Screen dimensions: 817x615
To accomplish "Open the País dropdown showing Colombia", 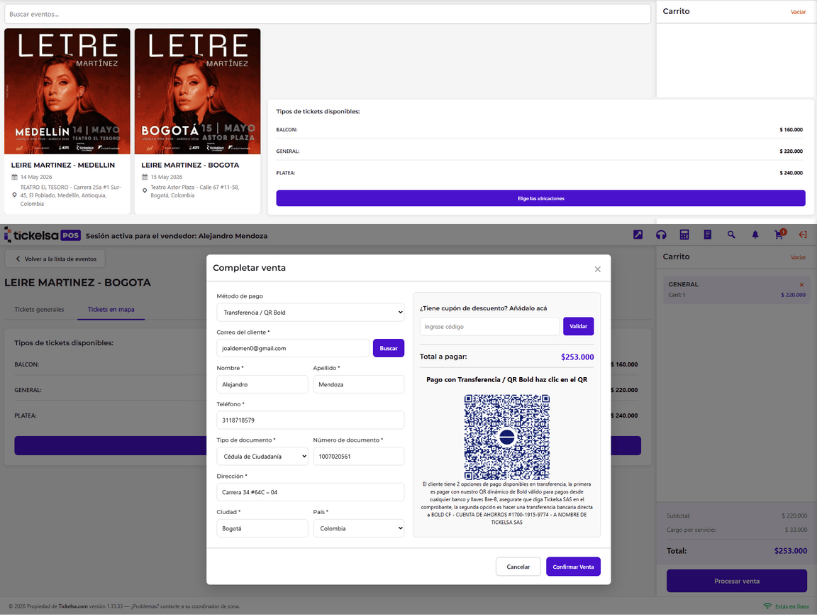I will [358, 528].
